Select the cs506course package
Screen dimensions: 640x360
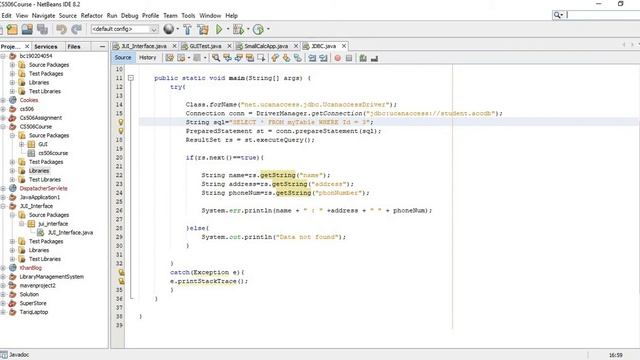[x=53, y=153]
